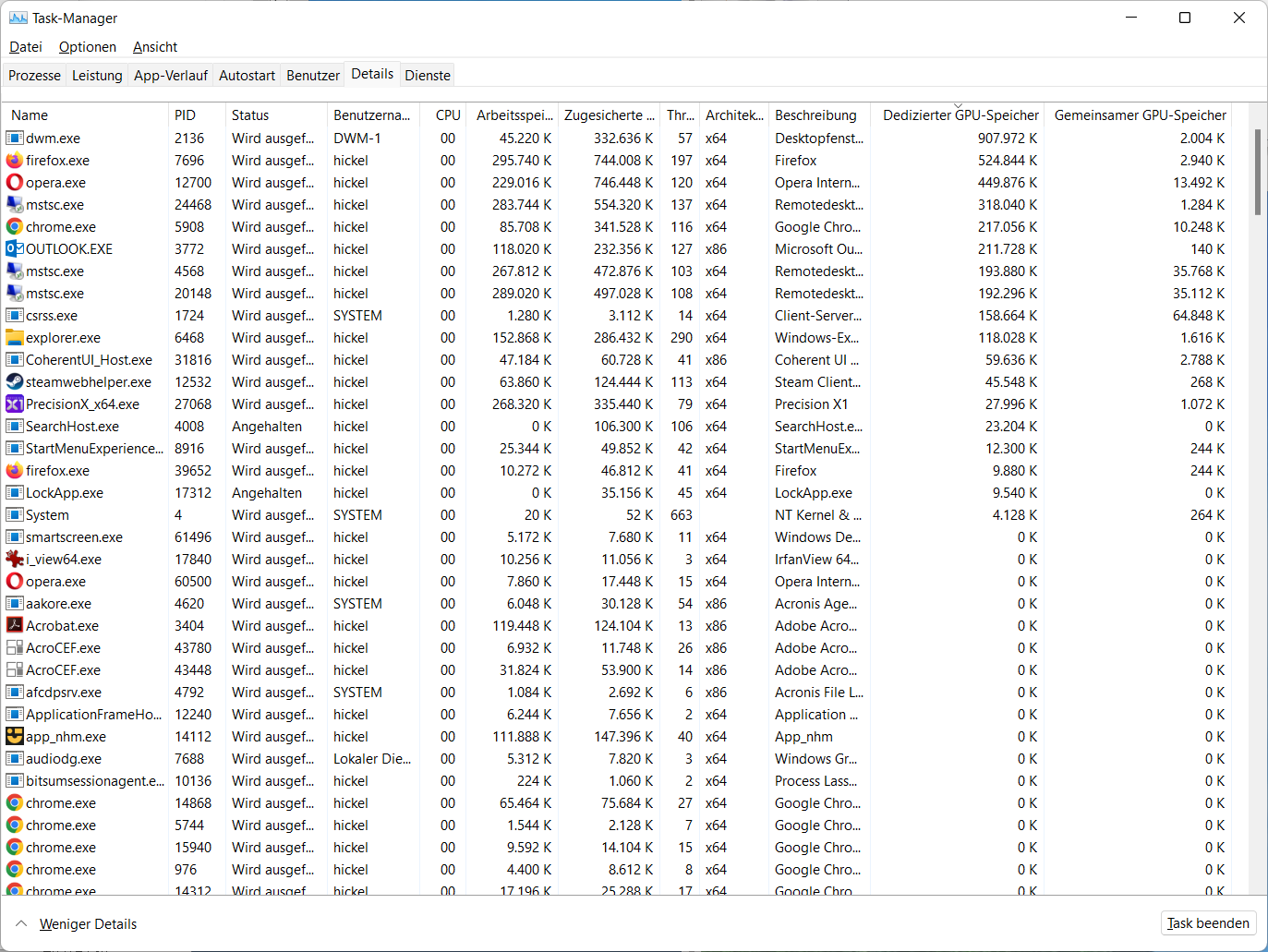Select the bitsumsessionagent.e... row name
1268x952 pixels.
[x=94, y=781]
